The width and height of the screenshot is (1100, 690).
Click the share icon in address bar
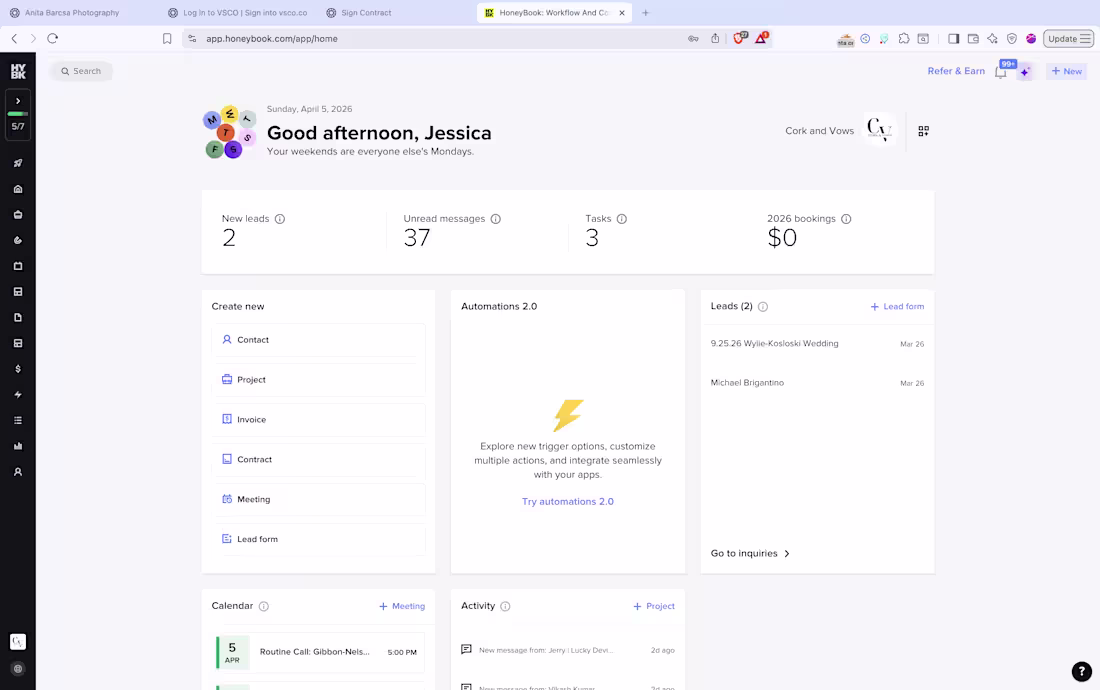[x=715, y=39]
